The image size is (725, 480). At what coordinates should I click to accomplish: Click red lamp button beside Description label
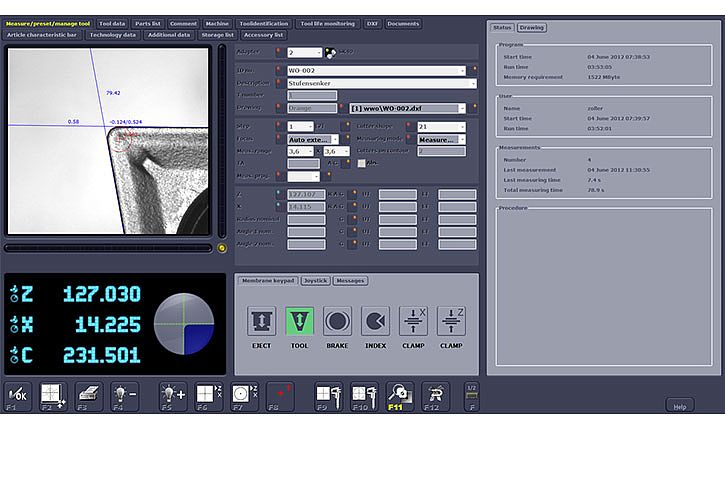coord(279,83)
